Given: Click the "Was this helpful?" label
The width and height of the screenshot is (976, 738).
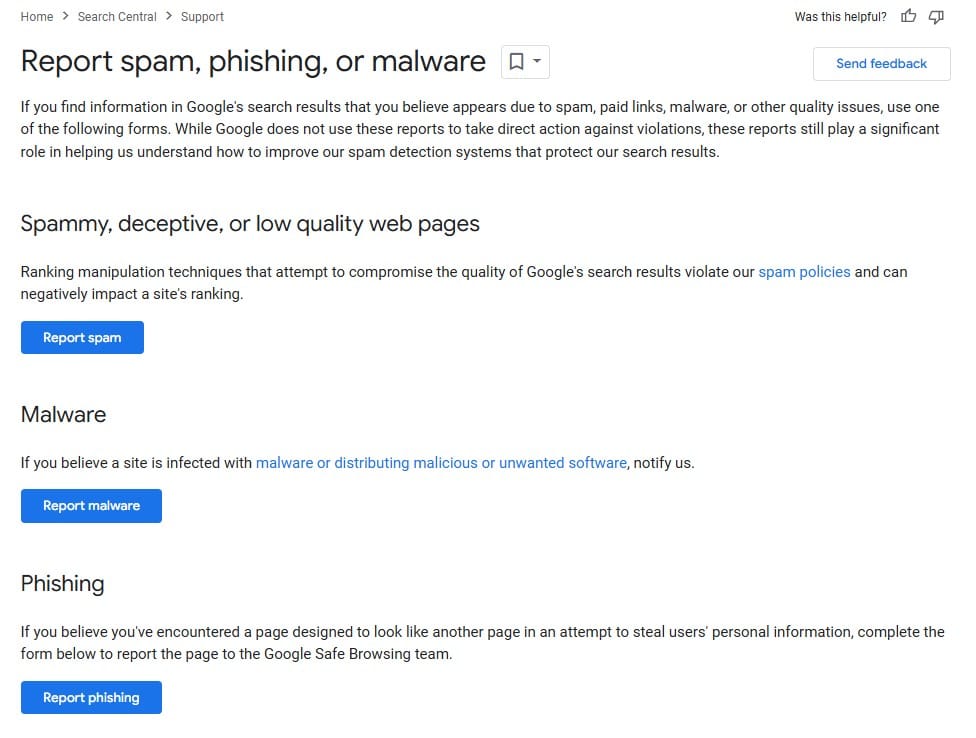Looking at the screenshot, I should click(x=840, y=17).
